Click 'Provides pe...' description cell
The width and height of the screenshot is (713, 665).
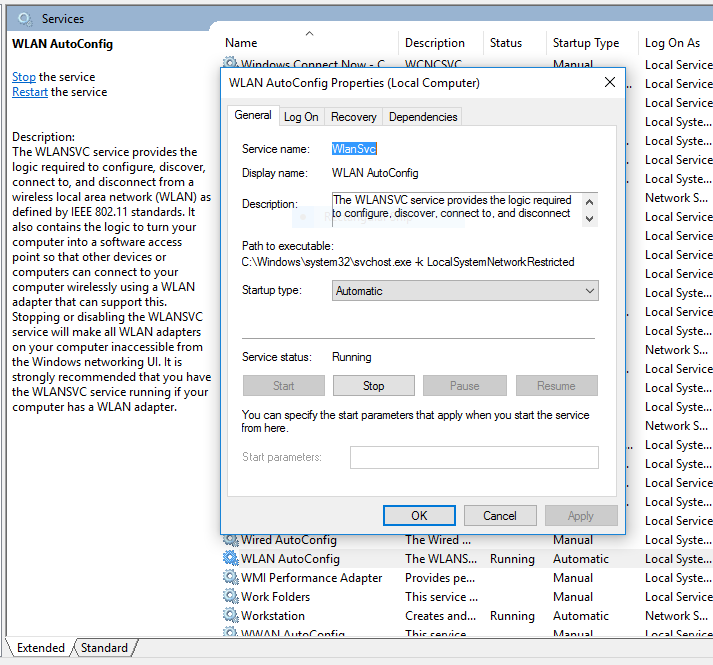pos(440,578)
